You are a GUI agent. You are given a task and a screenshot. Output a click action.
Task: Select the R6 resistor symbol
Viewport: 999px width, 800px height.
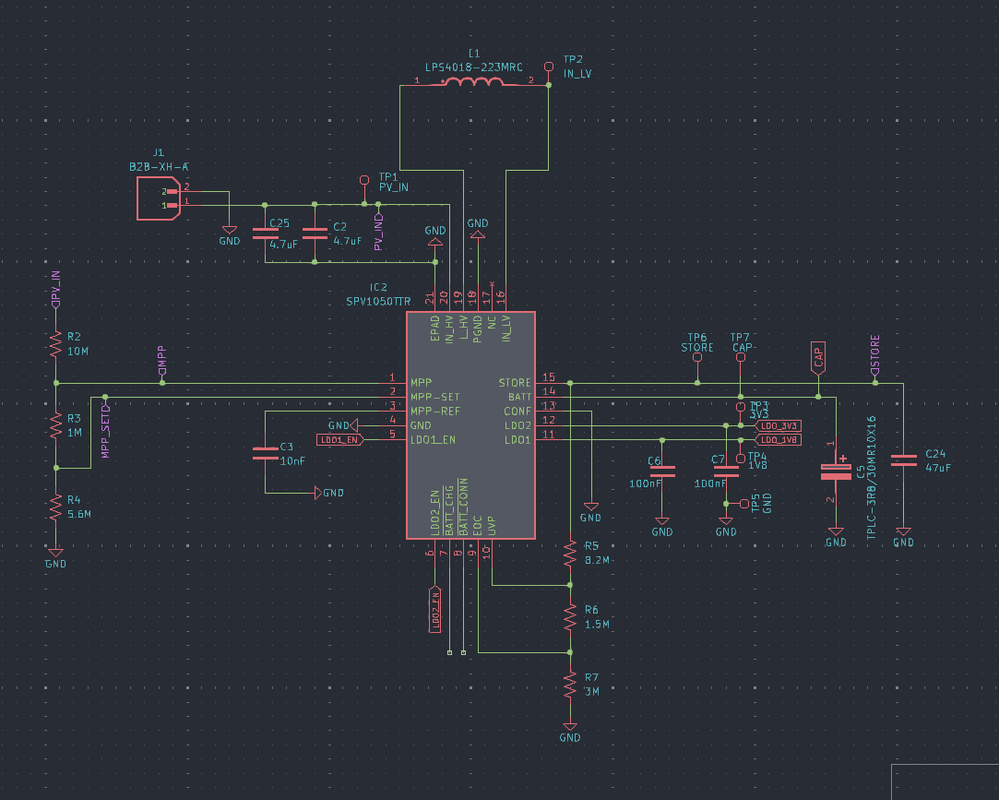click(x=570, y=617)
